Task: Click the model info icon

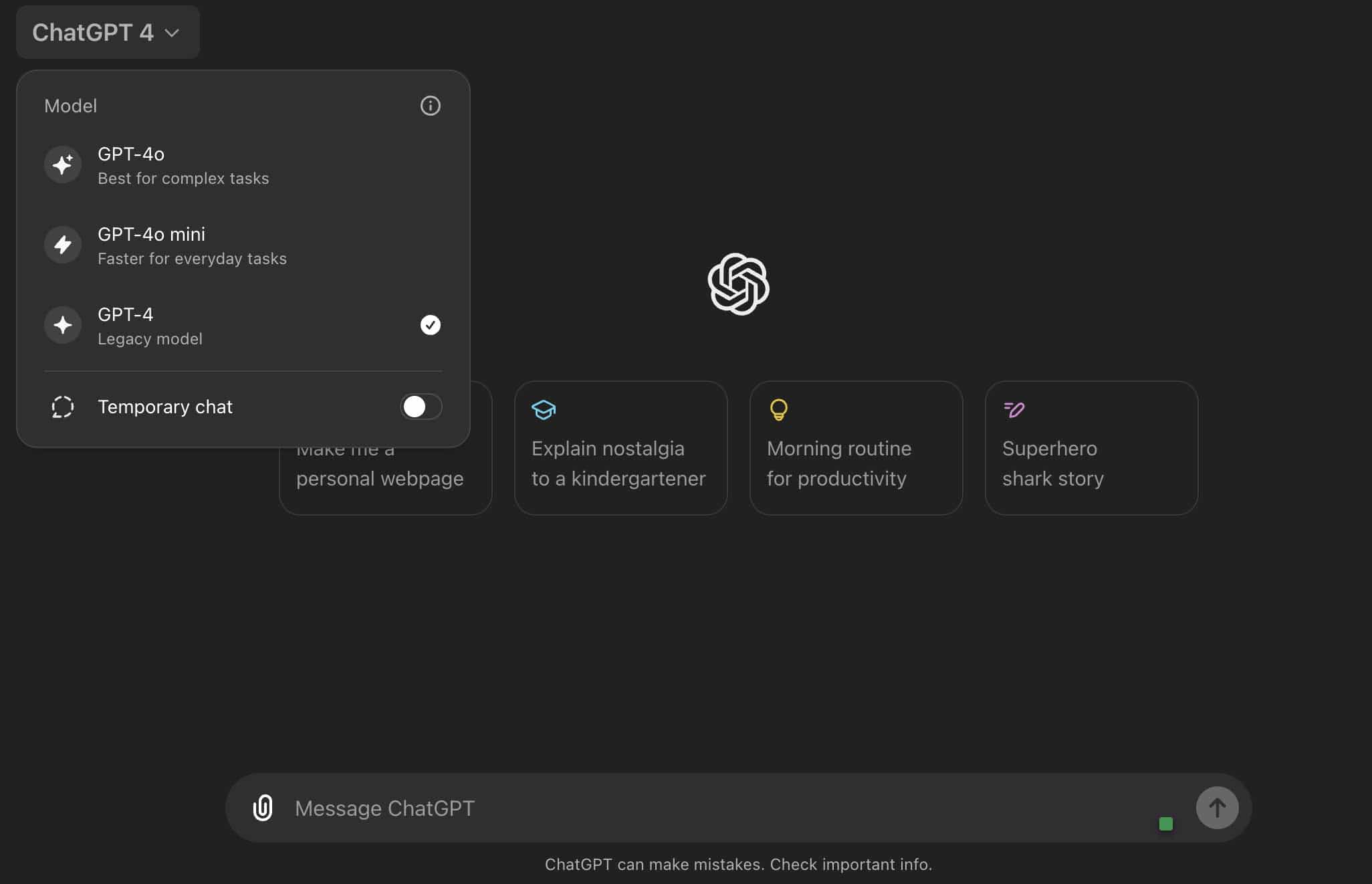Action: tap(430, 106)
